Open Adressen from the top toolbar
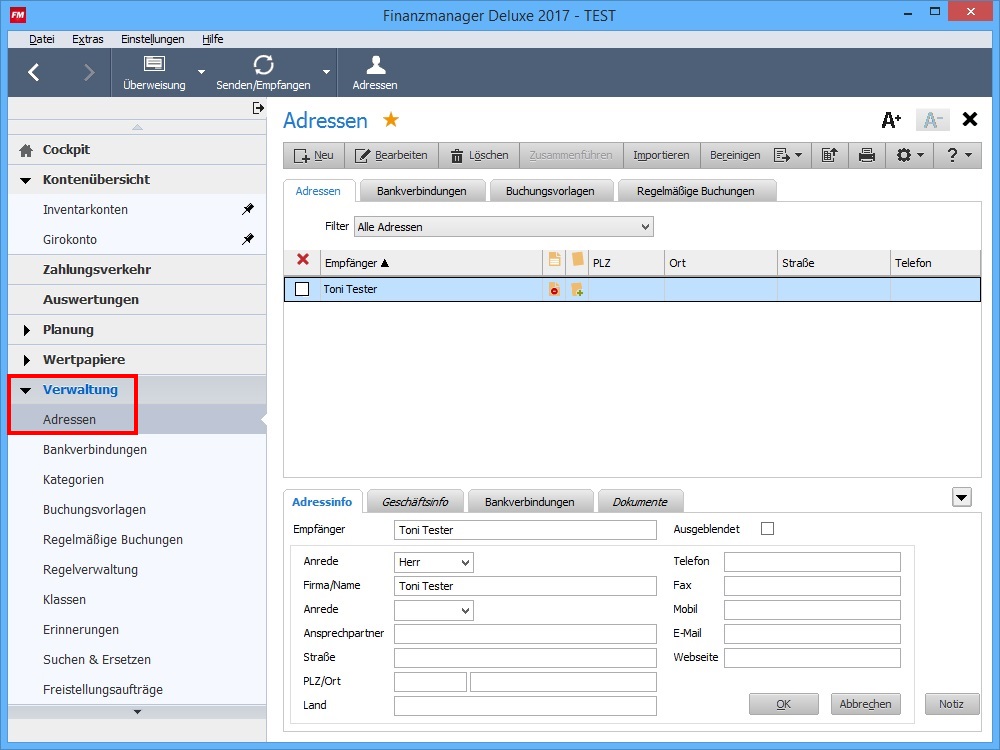1000x750 pixels. (375, 73)
